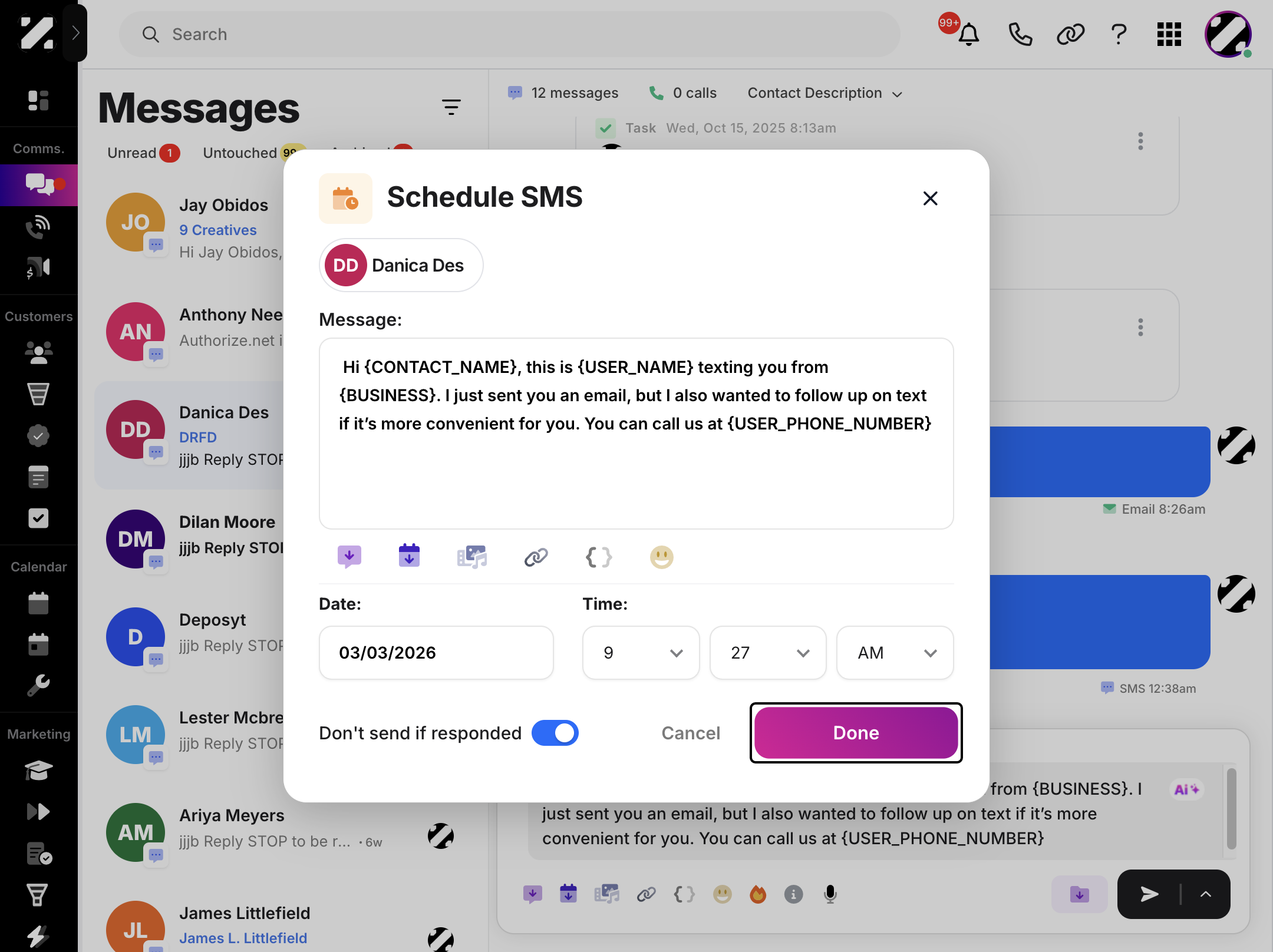Insert link icon in dialog toolbar
This screenshot has width=1273, height=952.
(536, 557)
